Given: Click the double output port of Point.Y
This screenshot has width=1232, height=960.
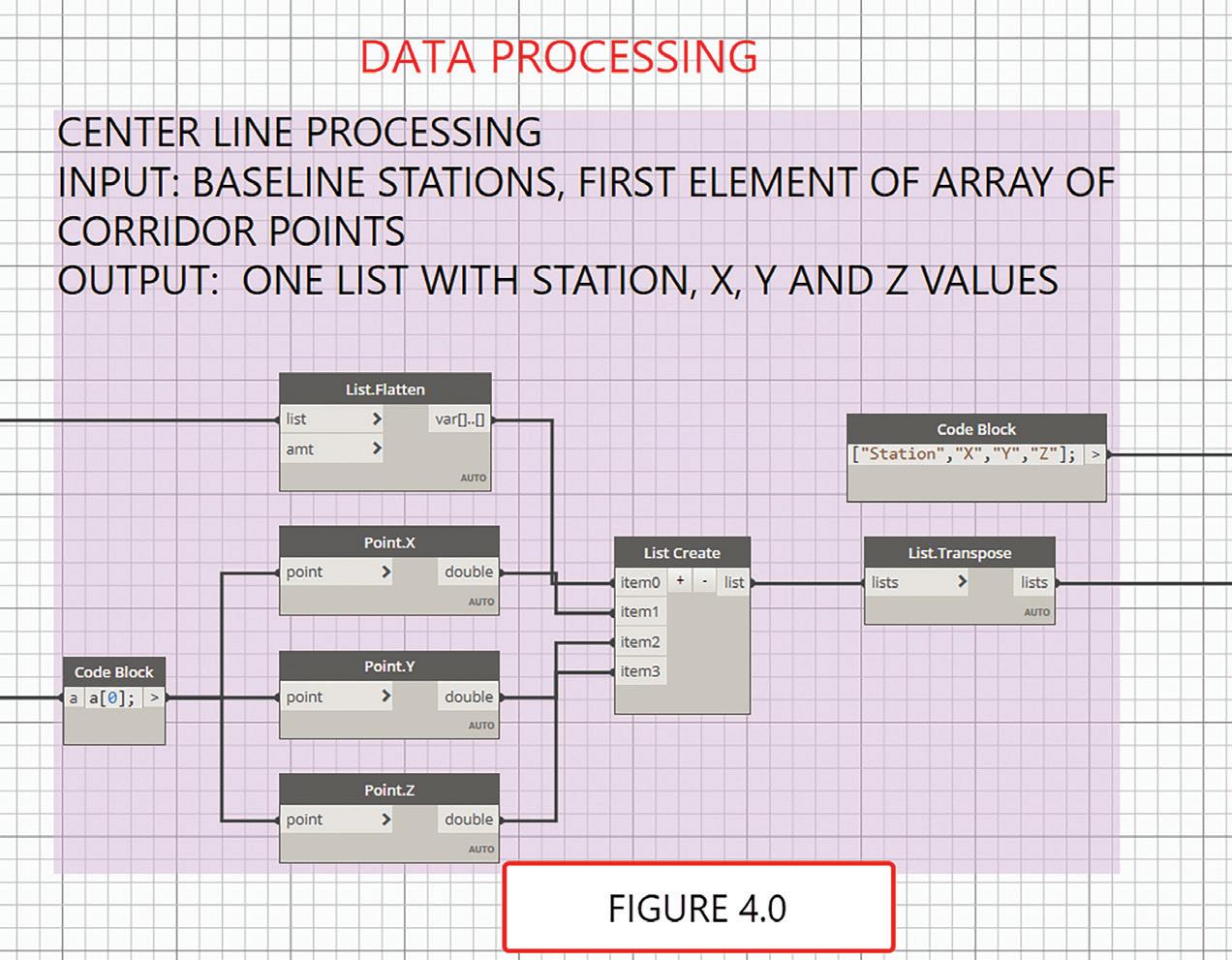Looking at the screenshot, I should [x=469, y=697].
